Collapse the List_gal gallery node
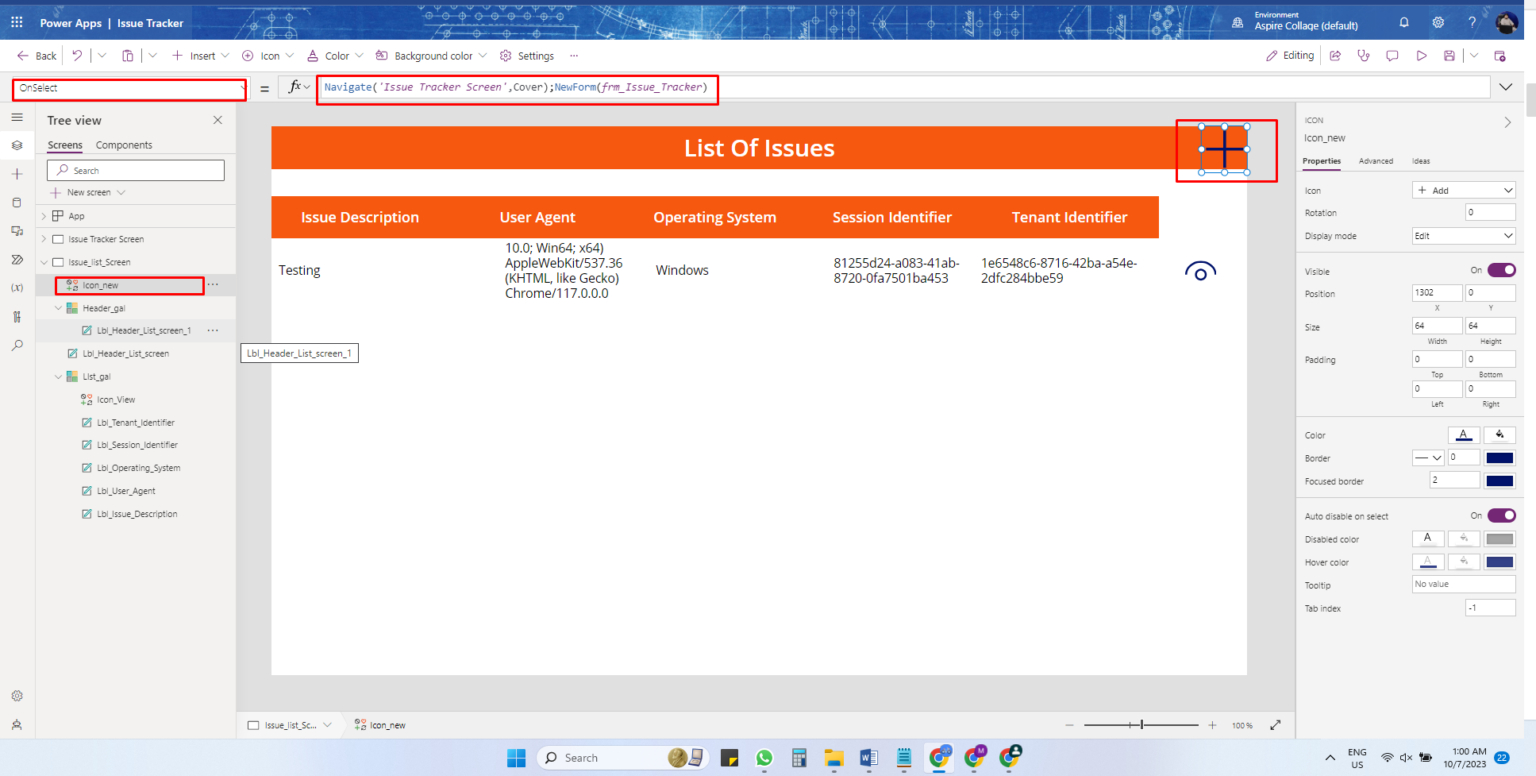Image resolution: width=1536 pixels, height=776 pixels. coord(58,377)
